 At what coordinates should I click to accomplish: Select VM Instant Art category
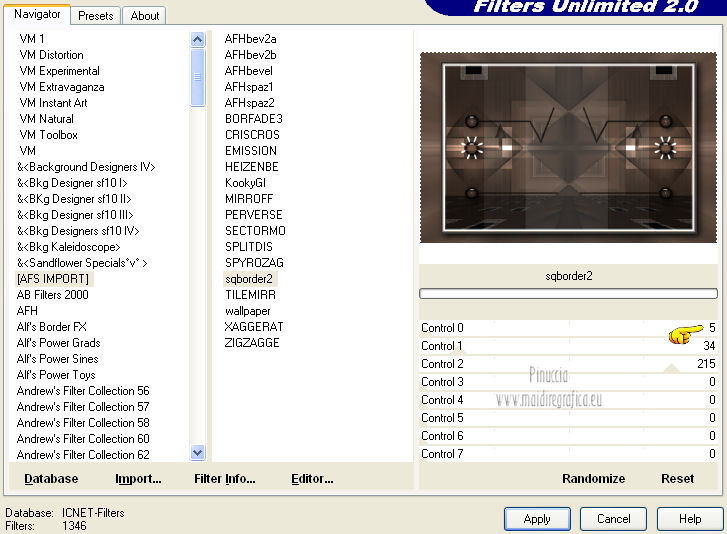click(x=53, y=103)
